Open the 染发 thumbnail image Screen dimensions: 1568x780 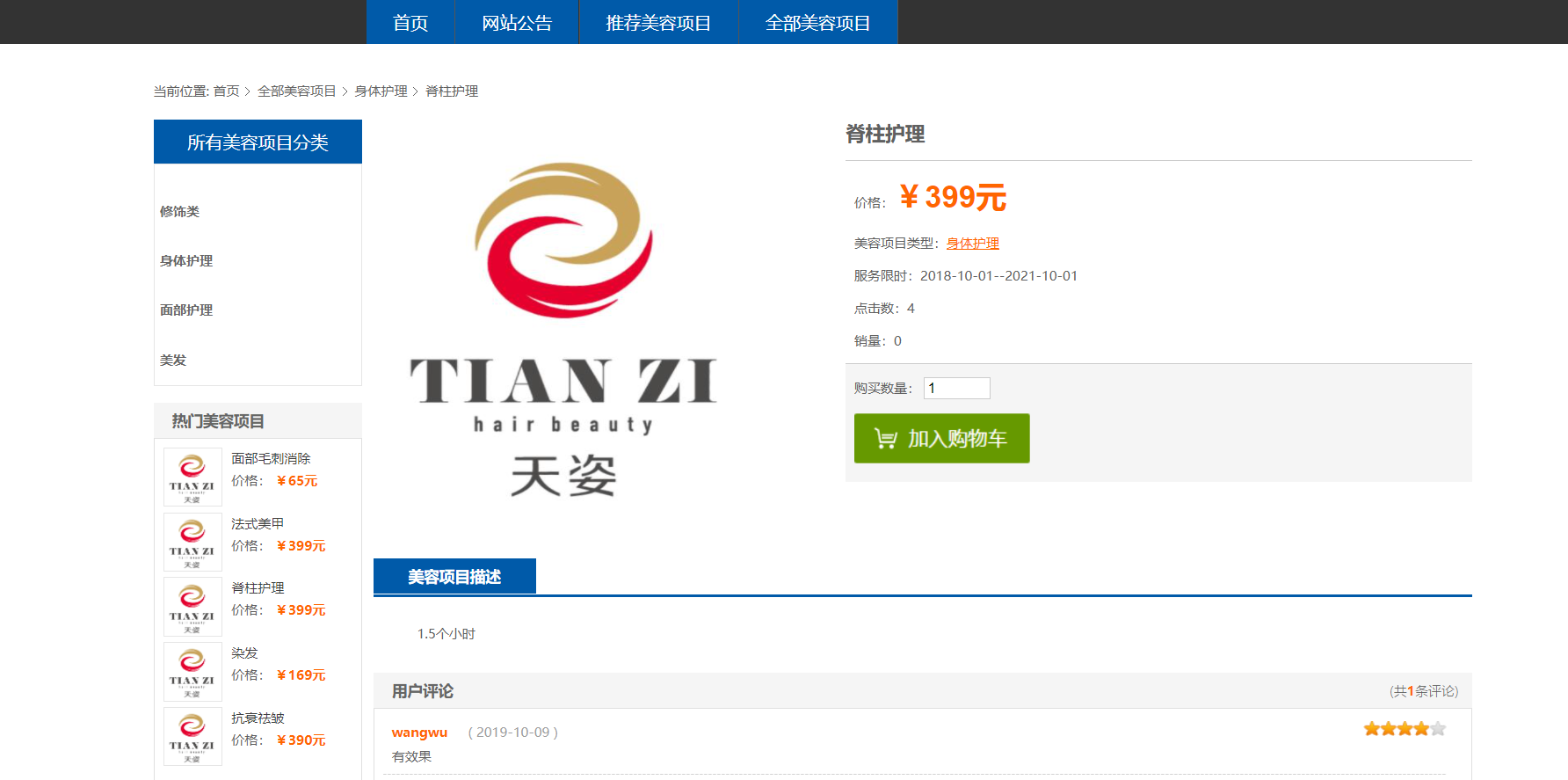(192, 672)
